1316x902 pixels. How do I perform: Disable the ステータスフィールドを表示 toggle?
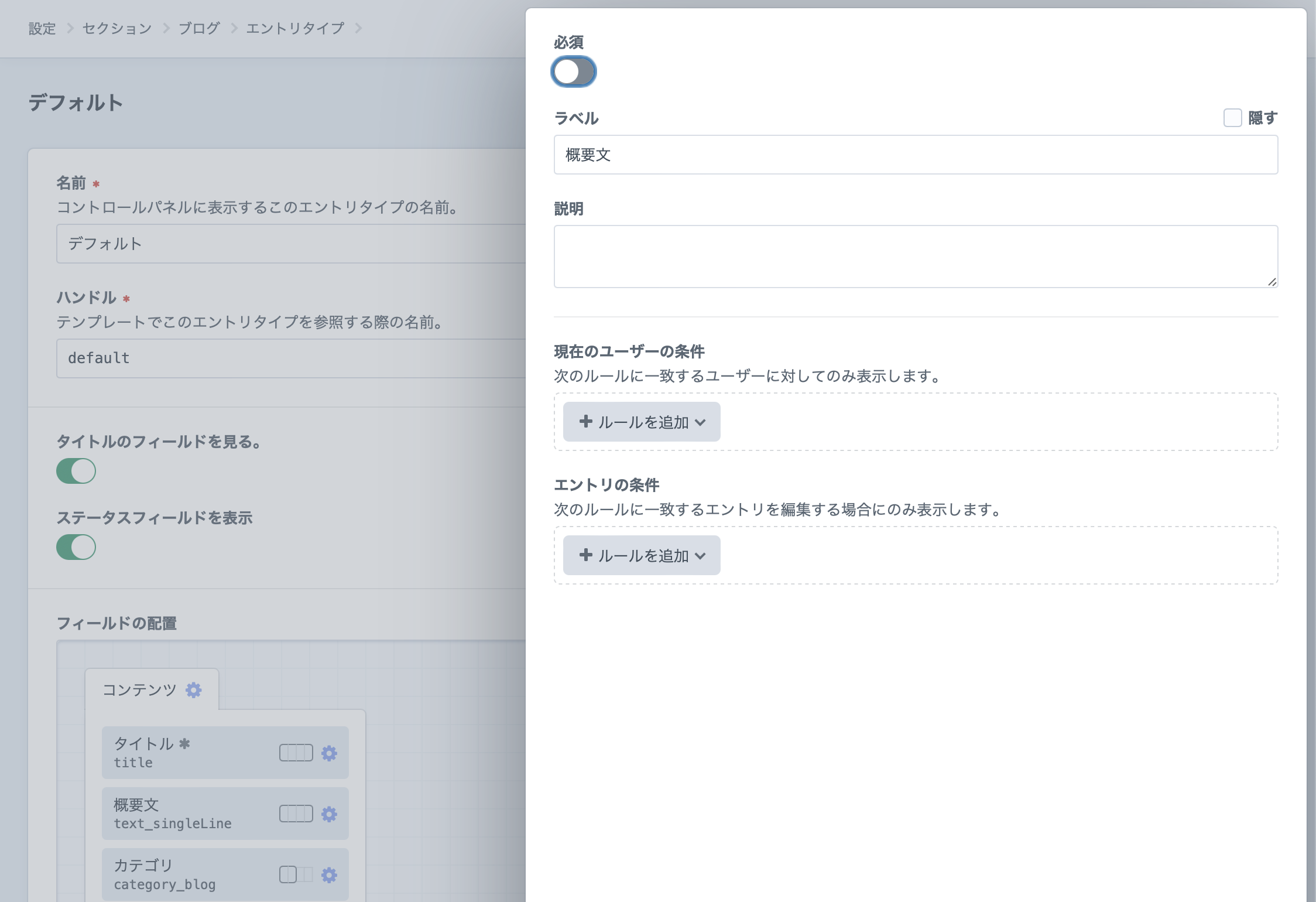click(x=76, y=546)
